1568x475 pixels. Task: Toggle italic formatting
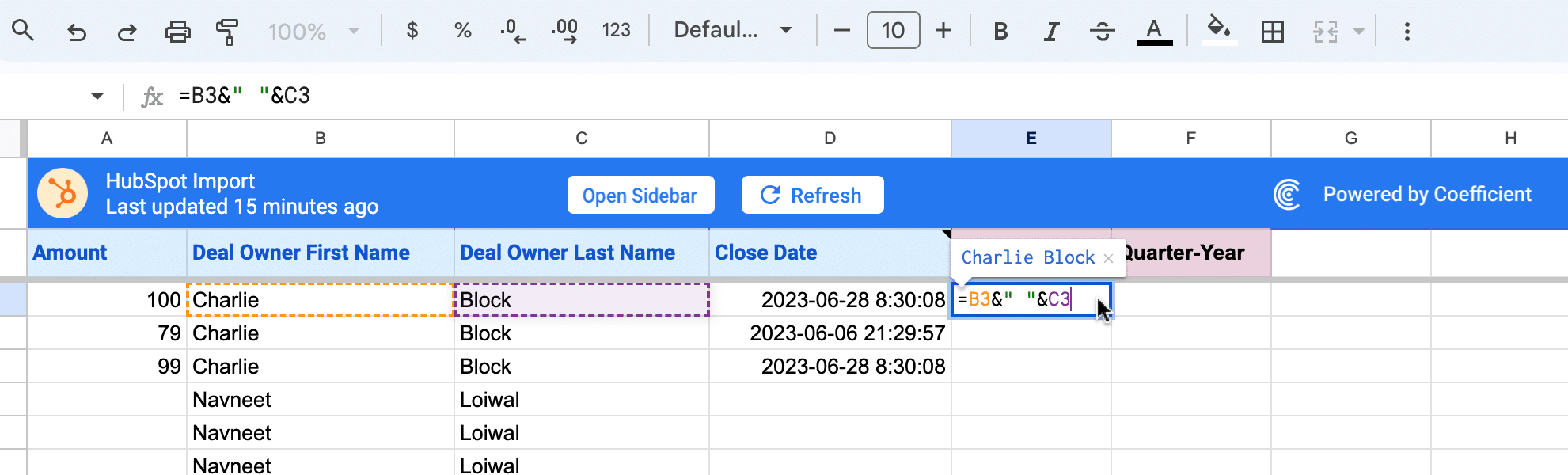point(1051,32)
